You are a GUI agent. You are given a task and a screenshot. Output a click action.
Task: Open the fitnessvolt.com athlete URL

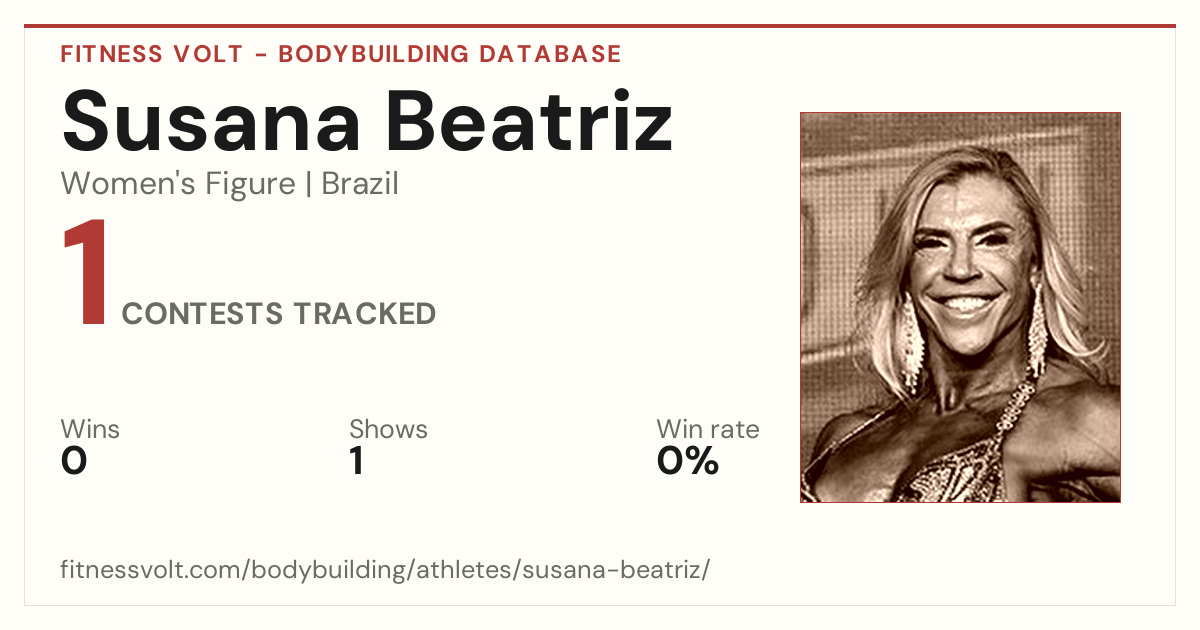(385, 570)
